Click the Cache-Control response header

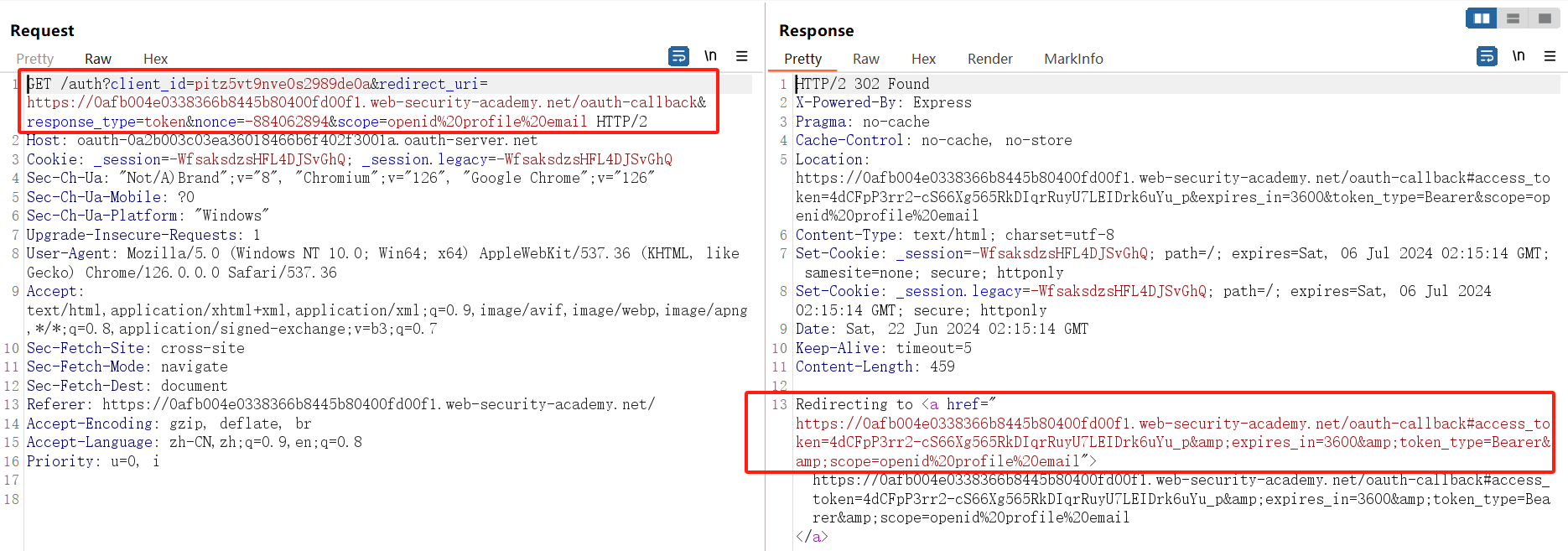pos(934,140)
